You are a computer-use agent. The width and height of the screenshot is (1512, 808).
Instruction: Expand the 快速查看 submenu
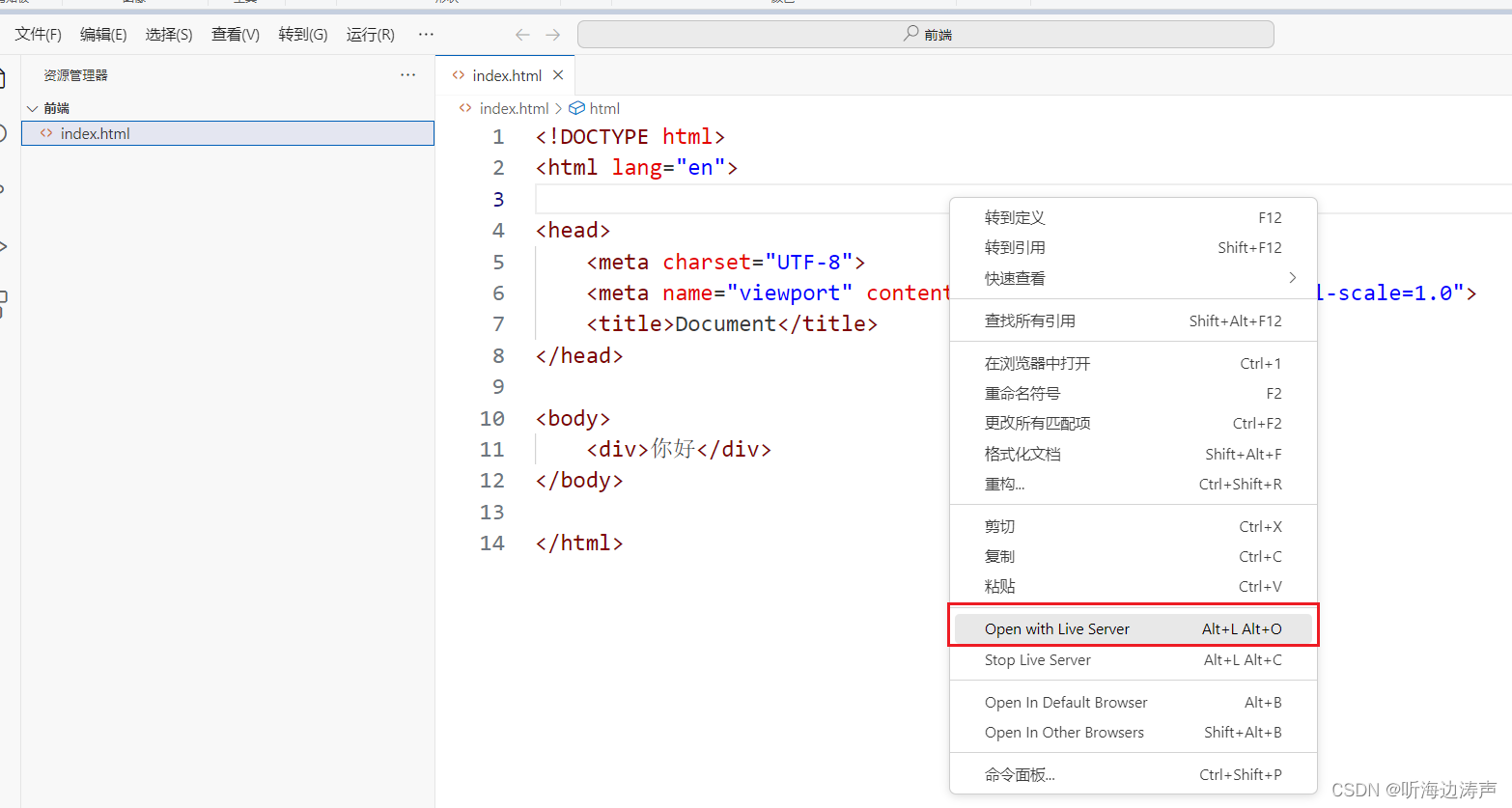[x=1134, y=278]
